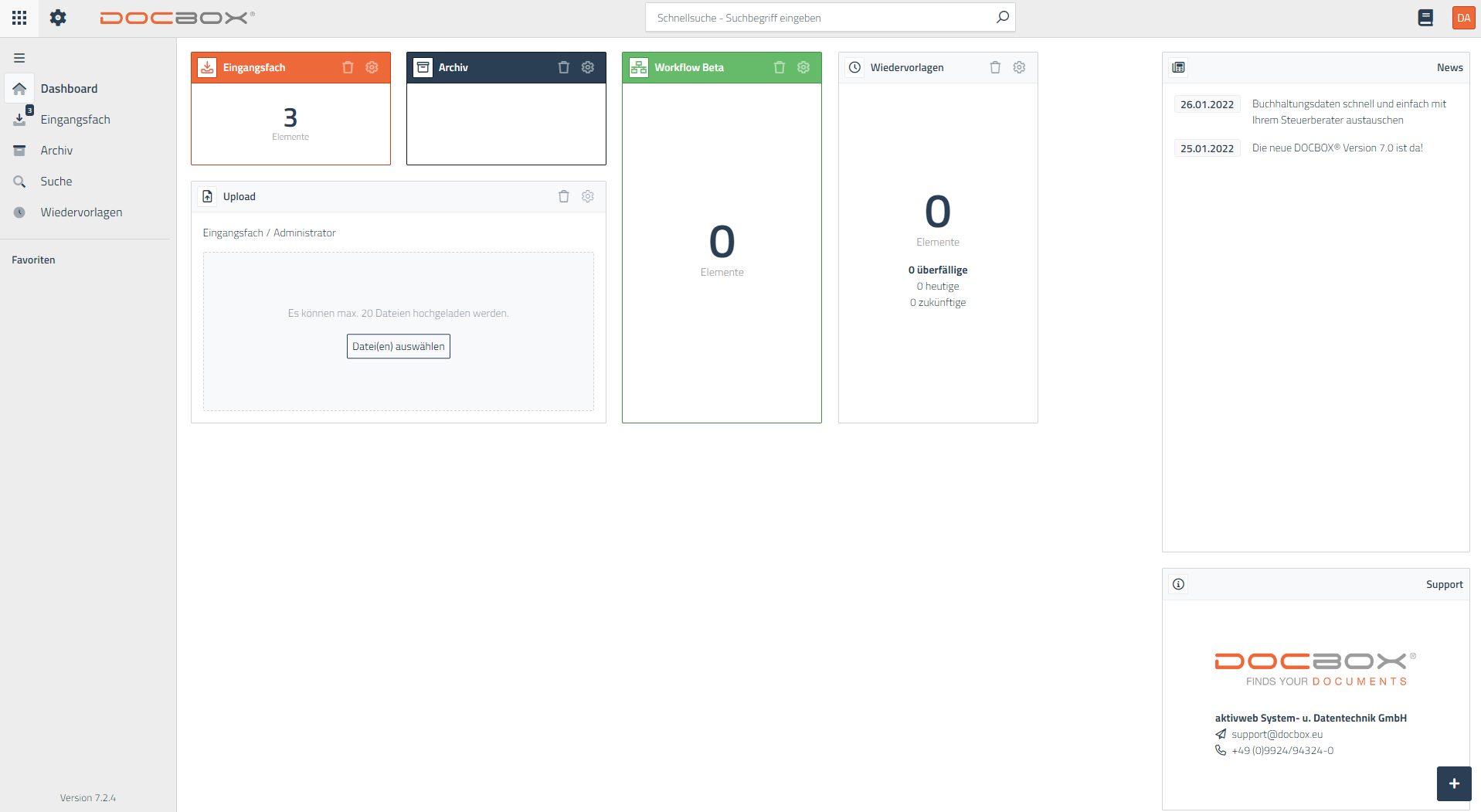Open the administration settings gear
Screen dimensions: 1481x812
tap(58, 18)
